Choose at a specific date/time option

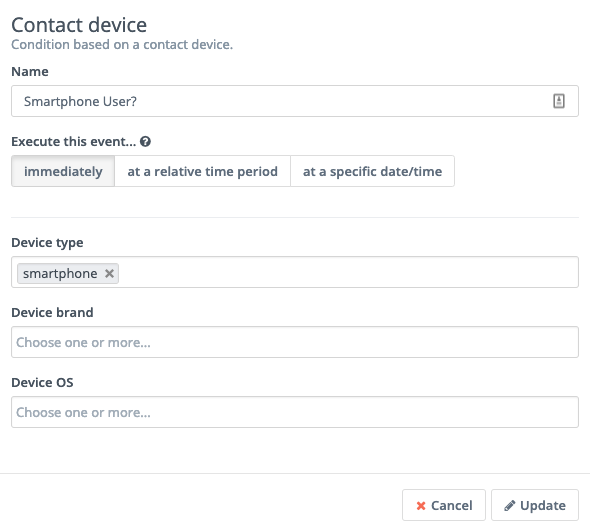(373, 171)
